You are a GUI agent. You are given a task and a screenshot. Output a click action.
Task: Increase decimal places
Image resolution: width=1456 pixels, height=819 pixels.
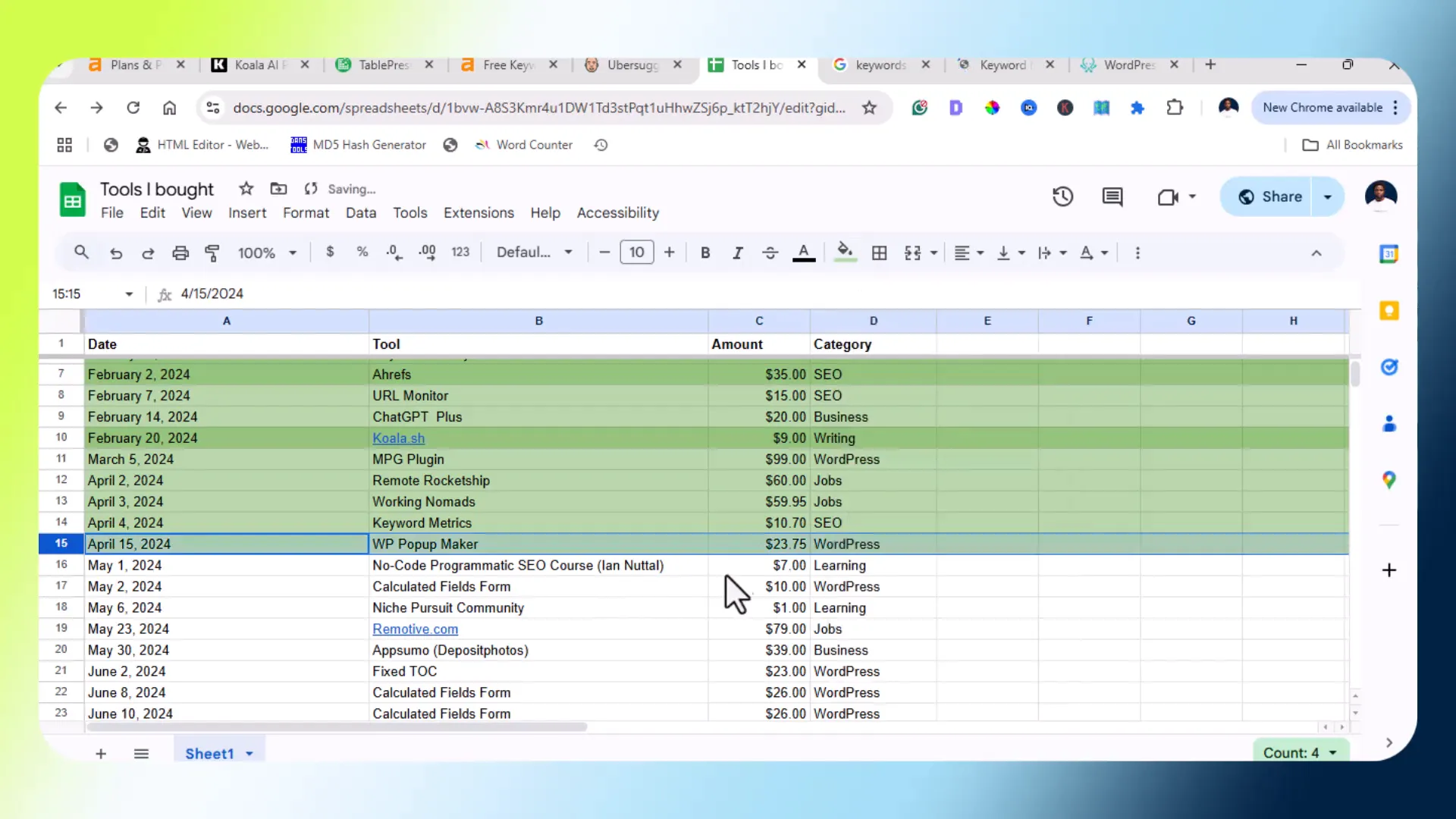click(x=427, y=253)
